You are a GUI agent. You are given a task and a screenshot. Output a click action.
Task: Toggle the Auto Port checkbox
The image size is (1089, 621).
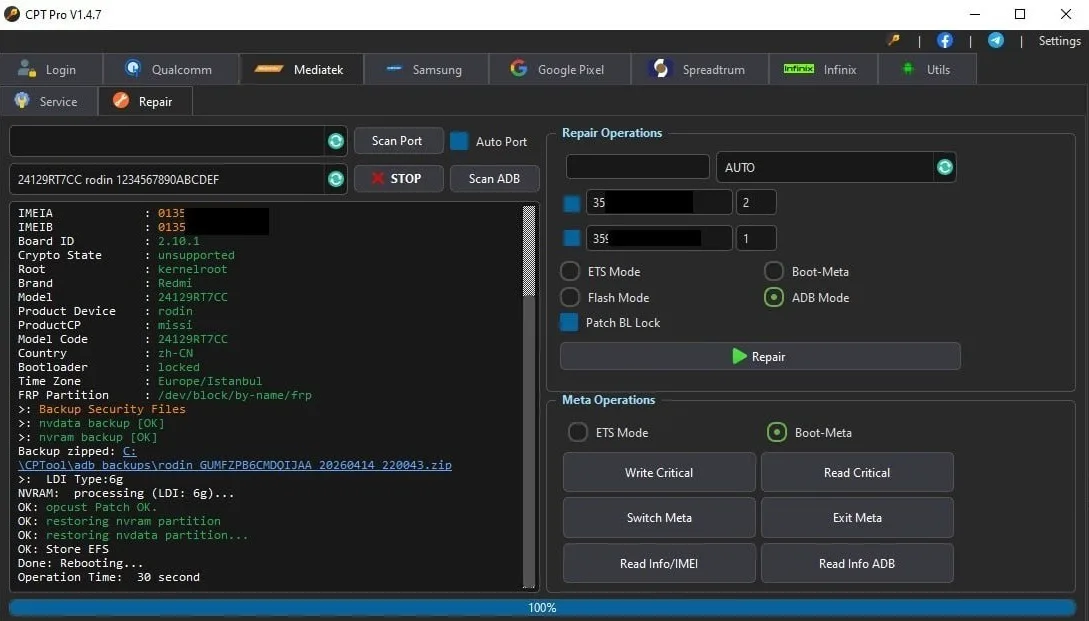pyautogui.click(x=459, y=141)
